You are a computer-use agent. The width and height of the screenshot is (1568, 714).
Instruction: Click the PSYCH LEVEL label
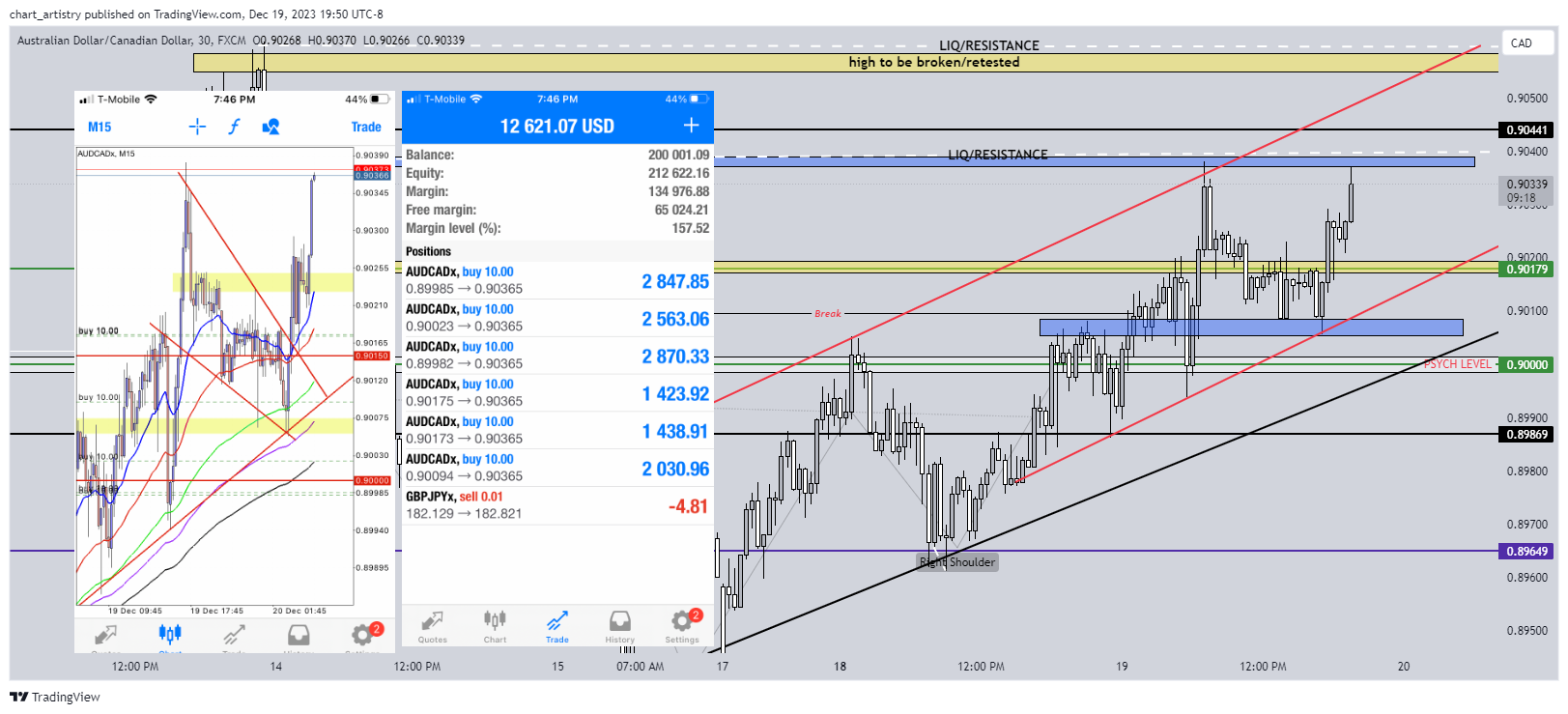(x=1457, y=364)
